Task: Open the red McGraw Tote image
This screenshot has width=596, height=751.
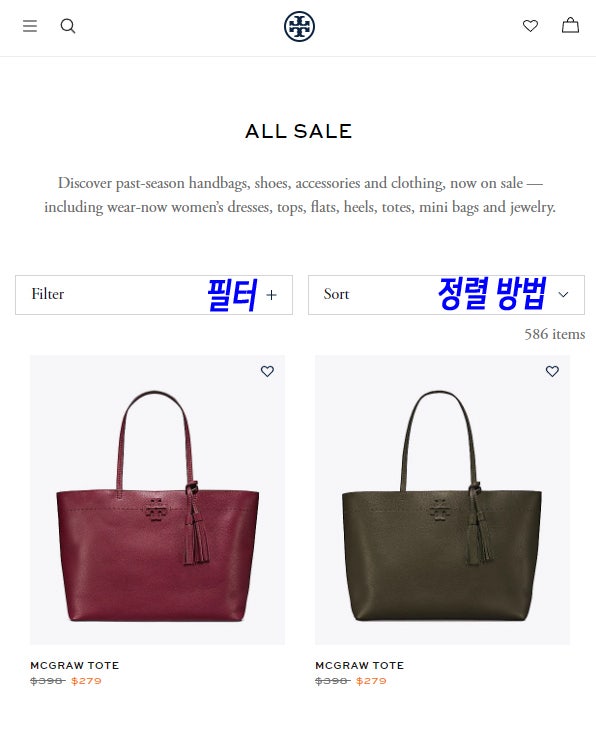Action: point(157,500)
